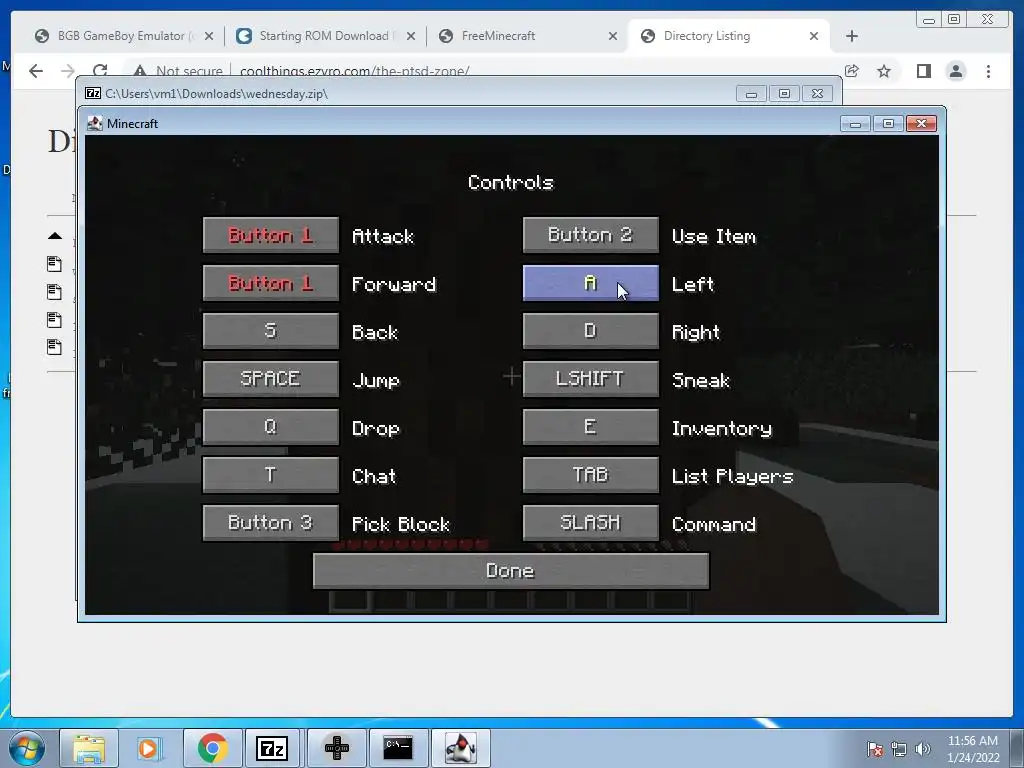The height and width of the screenshot is (768, 1024).
Task: Click Button 2 for Use Item
Action: pyautogui.click(x=590, y=235)
